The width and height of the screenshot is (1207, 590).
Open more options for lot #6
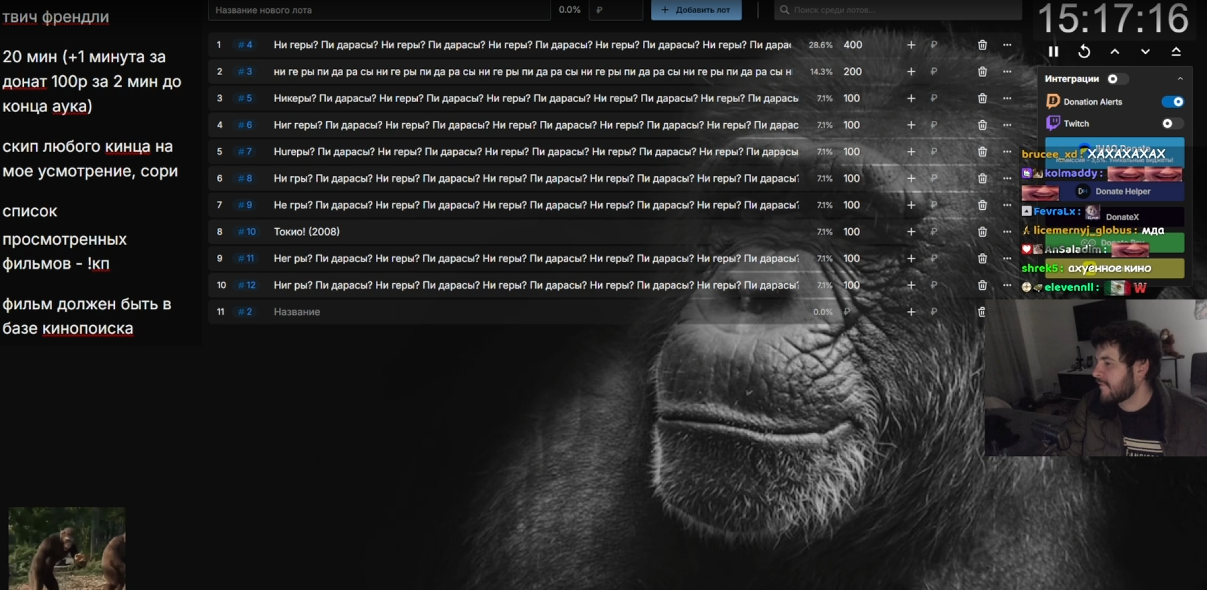[1007, 125]
